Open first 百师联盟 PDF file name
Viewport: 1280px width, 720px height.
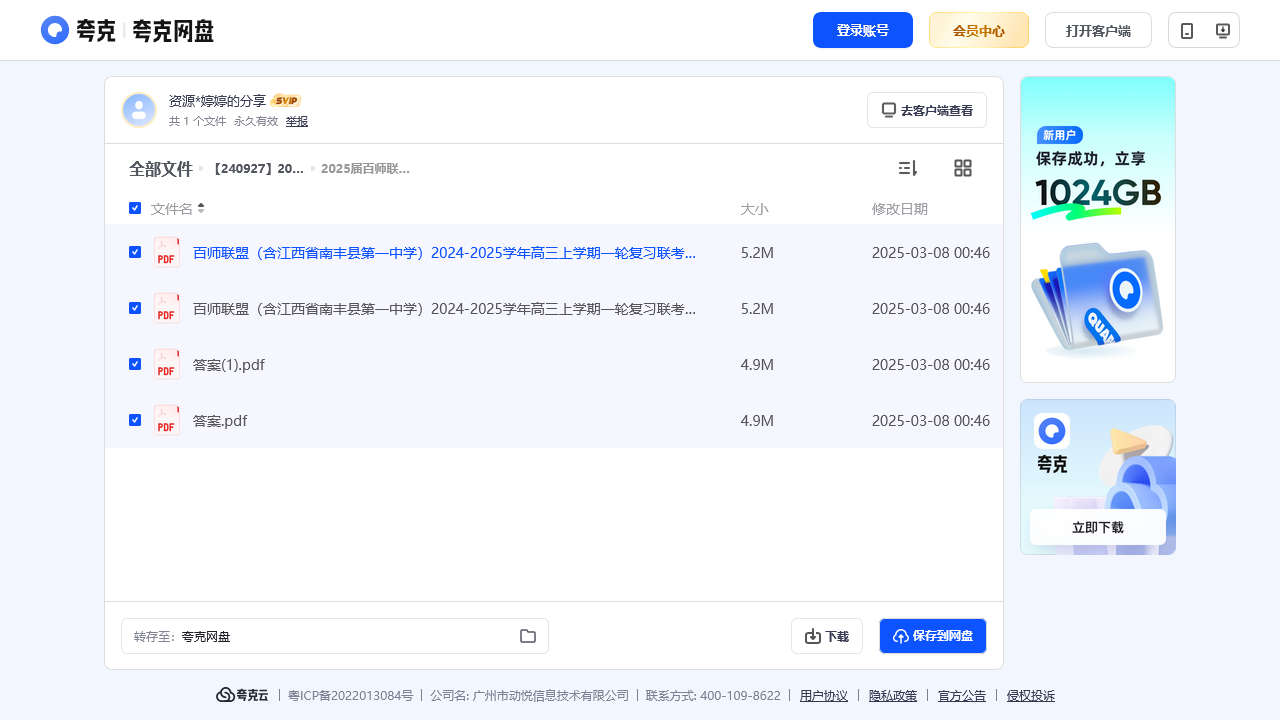click(444, 253)
